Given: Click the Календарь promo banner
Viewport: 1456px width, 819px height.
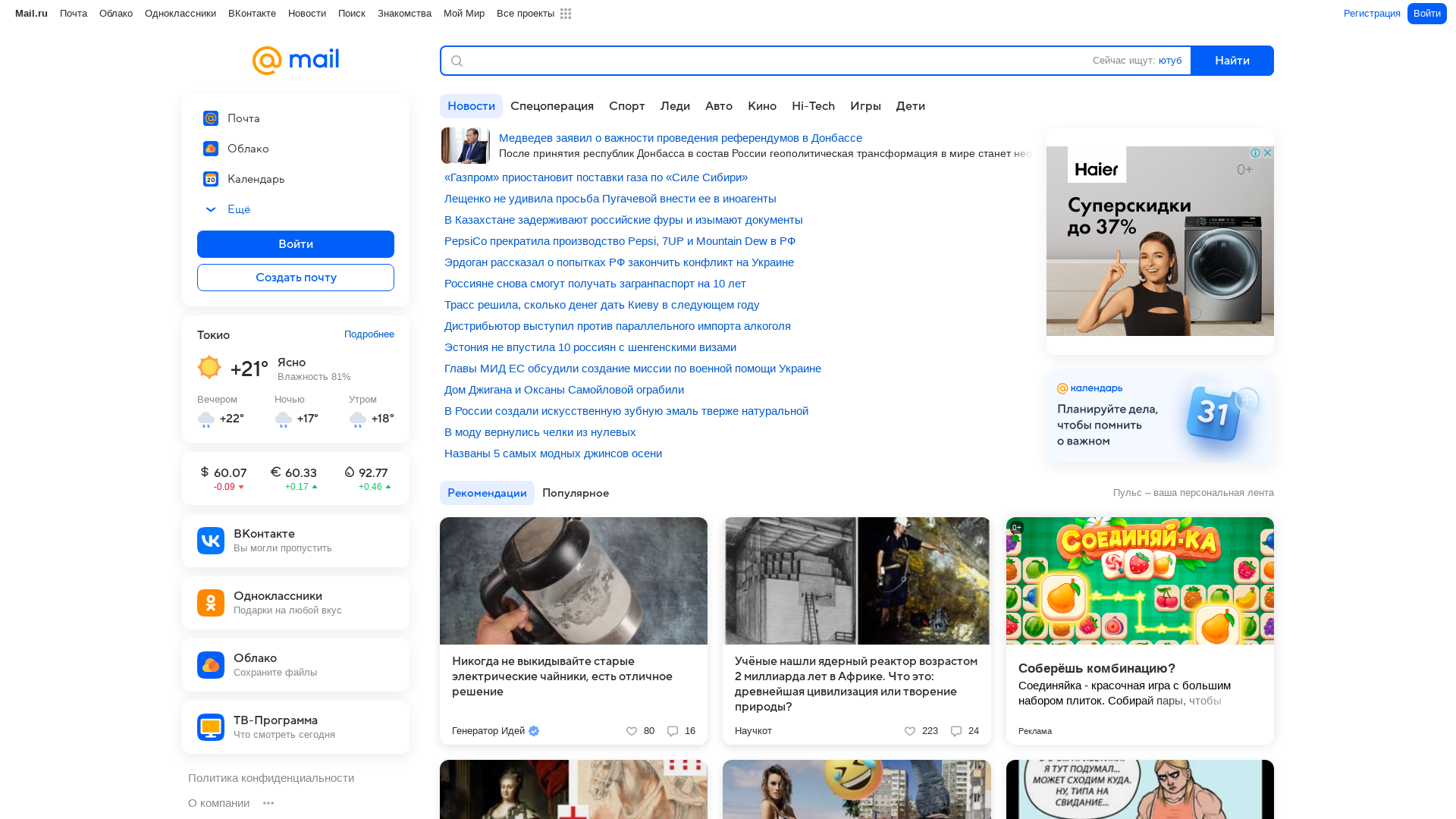Looking at the screenshot, I should 1160,416.
